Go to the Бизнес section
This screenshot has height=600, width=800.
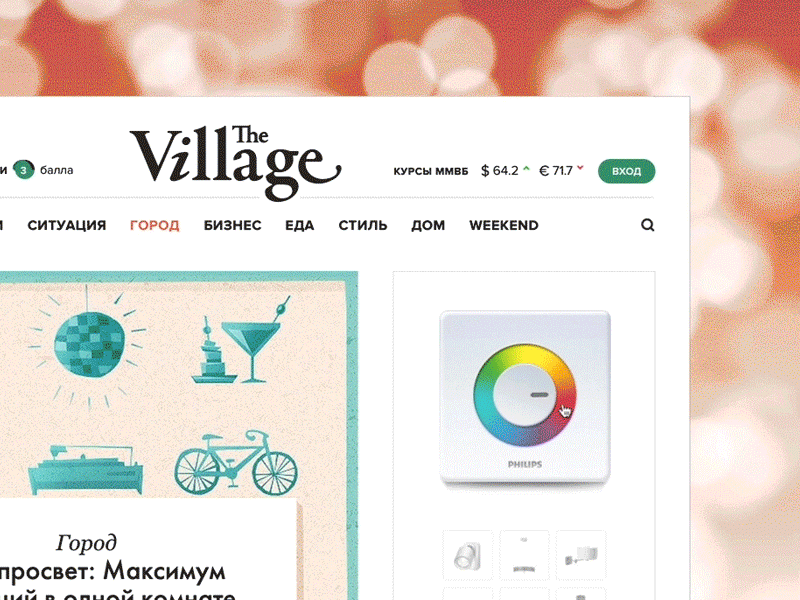[233, 225]
